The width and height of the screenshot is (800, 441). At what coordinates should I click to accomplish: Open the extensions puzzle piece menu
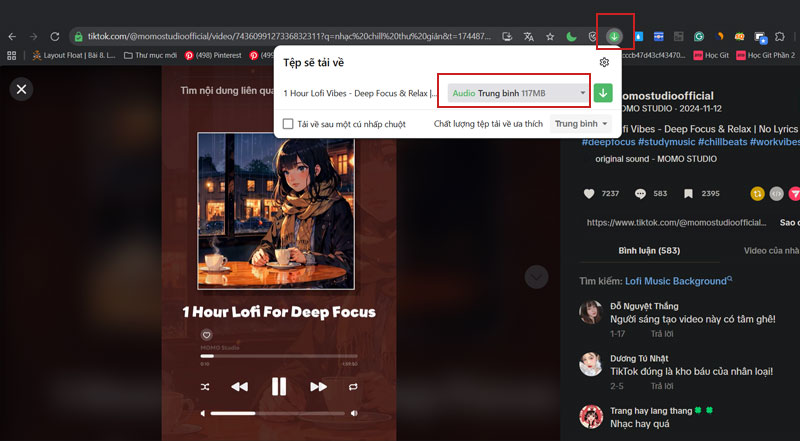click(x=780, y=36)
